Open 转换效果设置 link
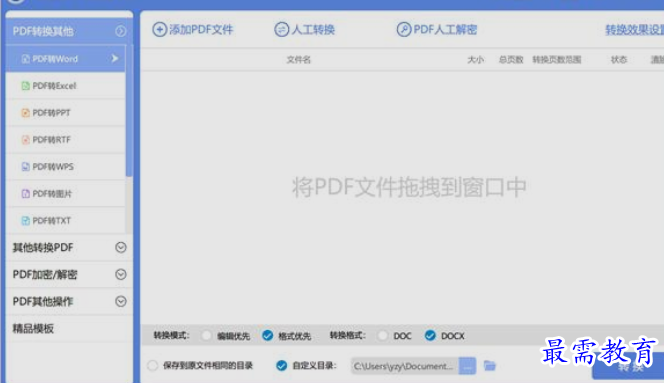664x383 pixels. pos(634,30)
